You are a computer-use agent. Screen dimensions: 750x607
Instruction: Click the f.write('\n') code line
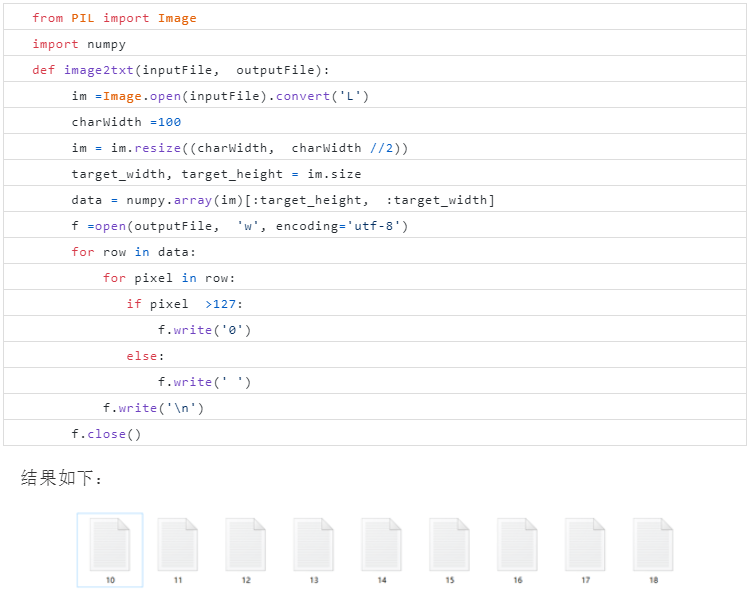(375, 407)
